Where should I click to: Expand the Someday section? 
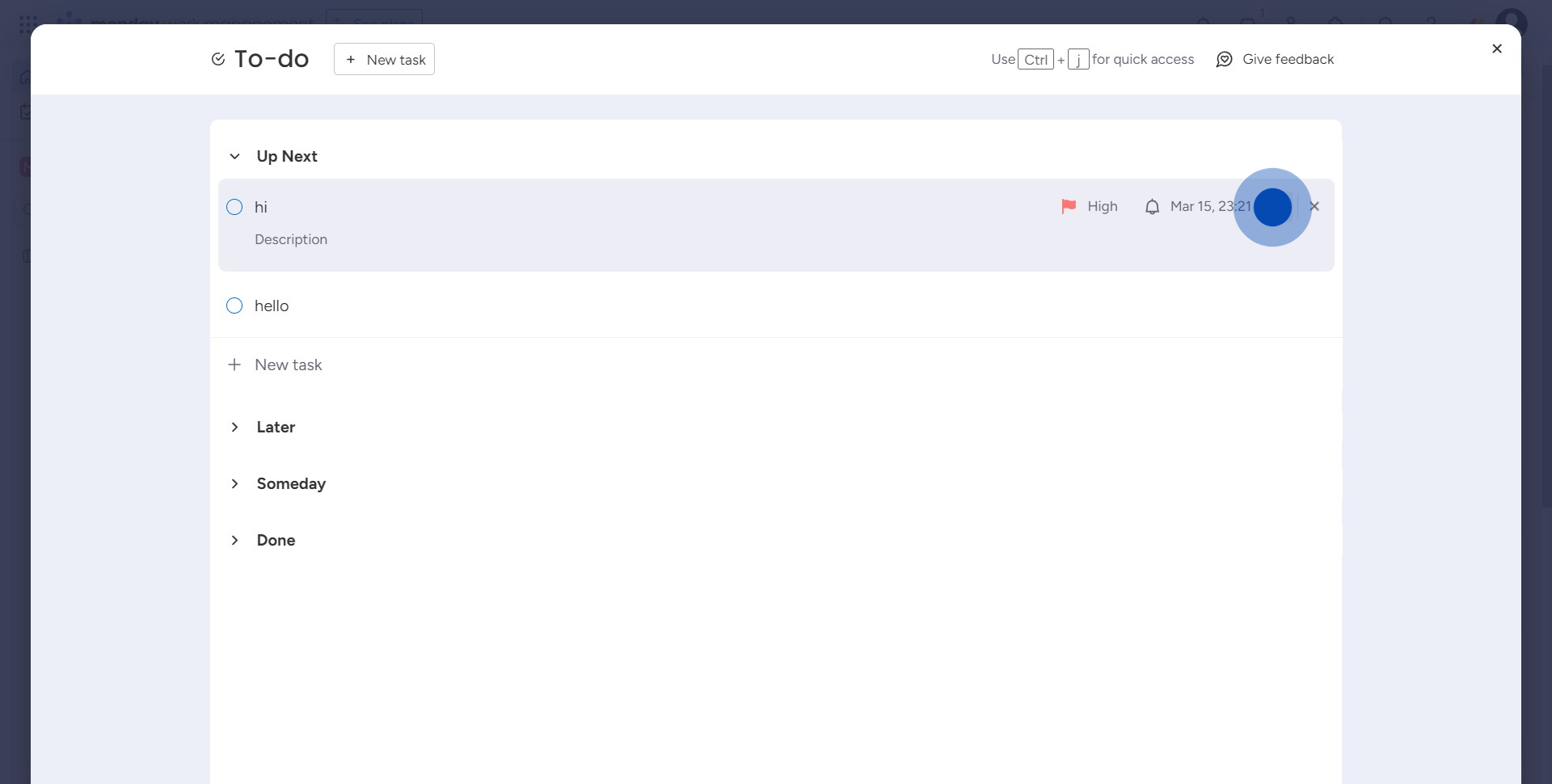(234, 484)
